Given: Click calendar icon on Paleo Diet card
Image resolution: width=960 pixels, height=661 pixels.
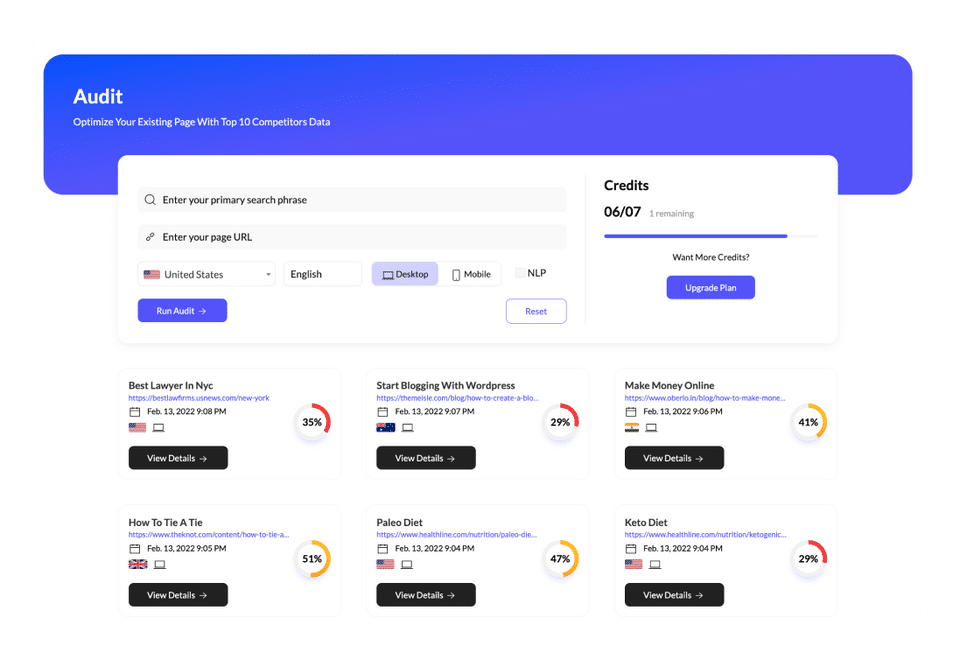Looking at the screenshot, I should click(383, 549).
